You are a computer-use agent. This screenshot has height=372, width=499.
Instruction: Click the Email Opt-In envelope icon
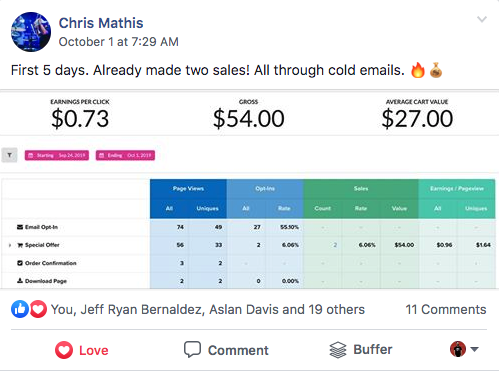coord(20,227)
